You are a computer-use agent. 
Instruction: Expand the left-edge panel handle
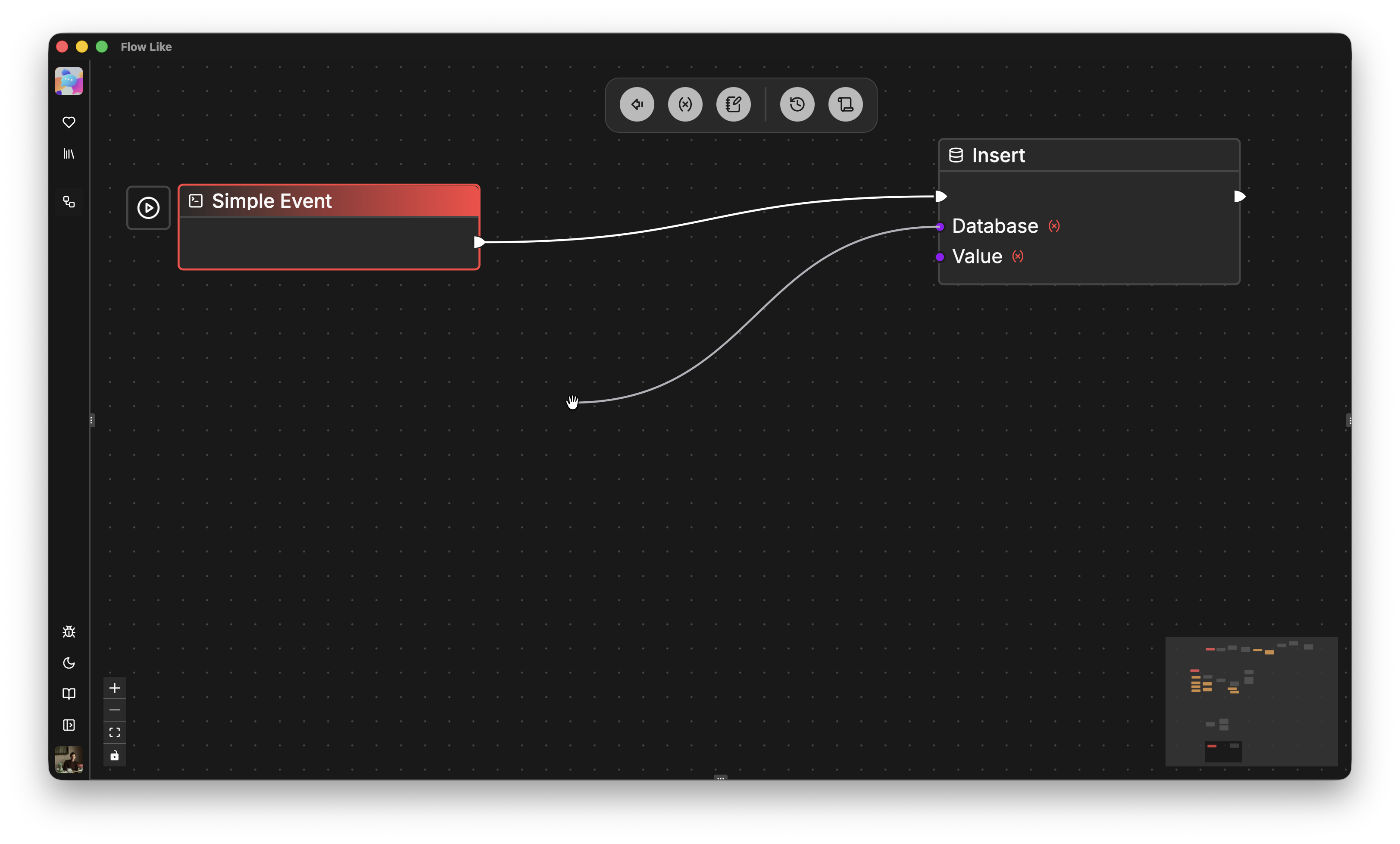point(91,420)
